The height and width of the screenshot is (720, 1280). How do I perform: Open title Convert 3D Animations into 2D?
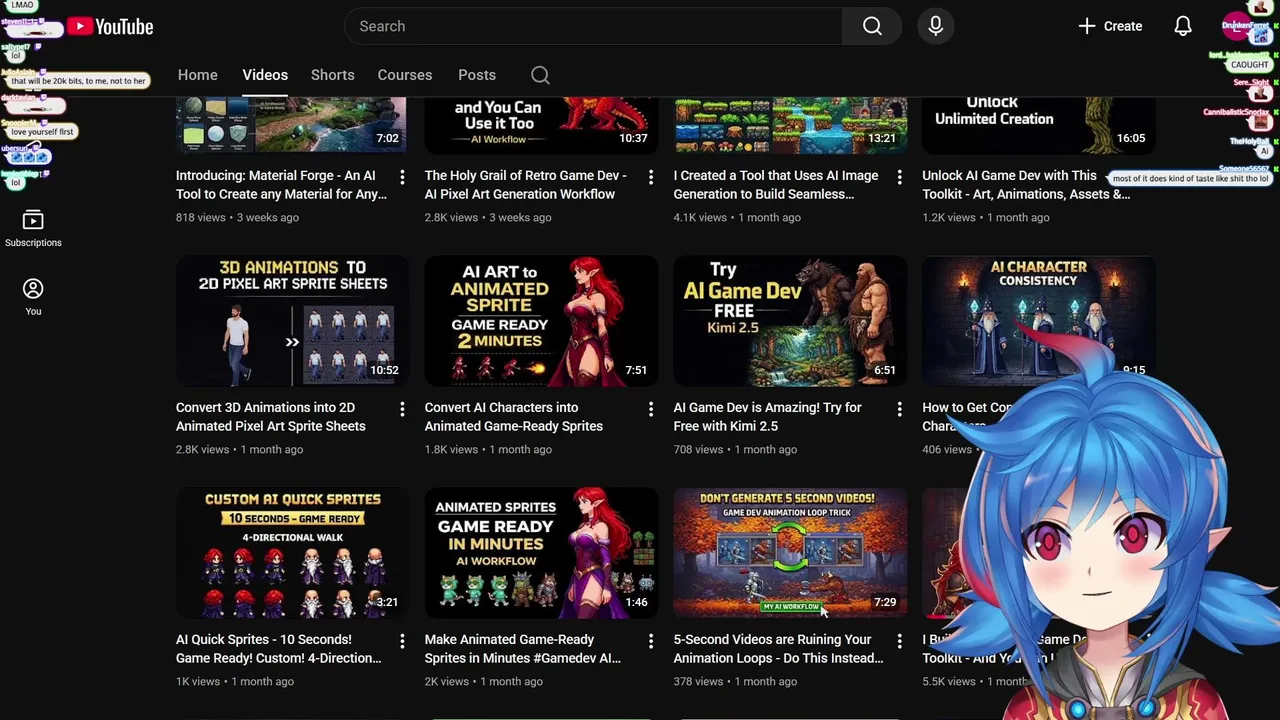pyautogui.click(x=271, y=417)
